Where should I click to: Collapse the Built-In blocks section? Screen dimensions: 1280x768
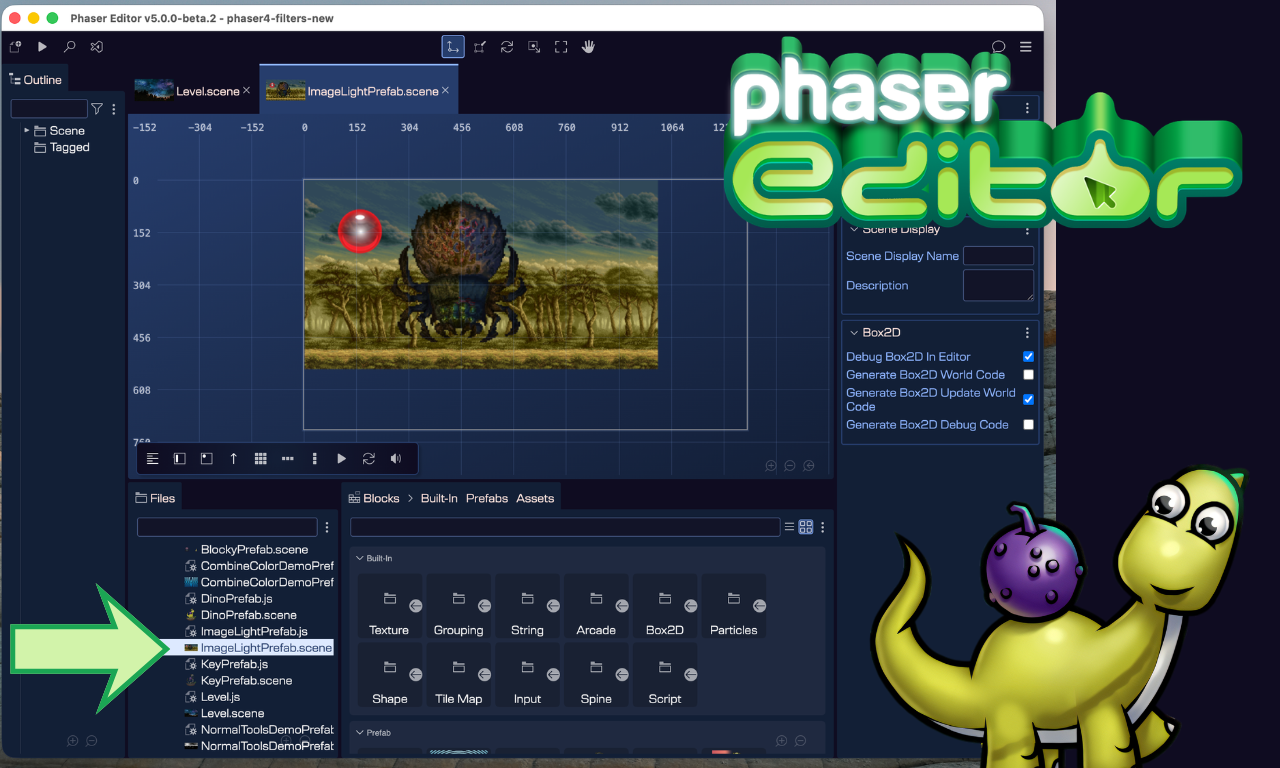tap(360, 558)
